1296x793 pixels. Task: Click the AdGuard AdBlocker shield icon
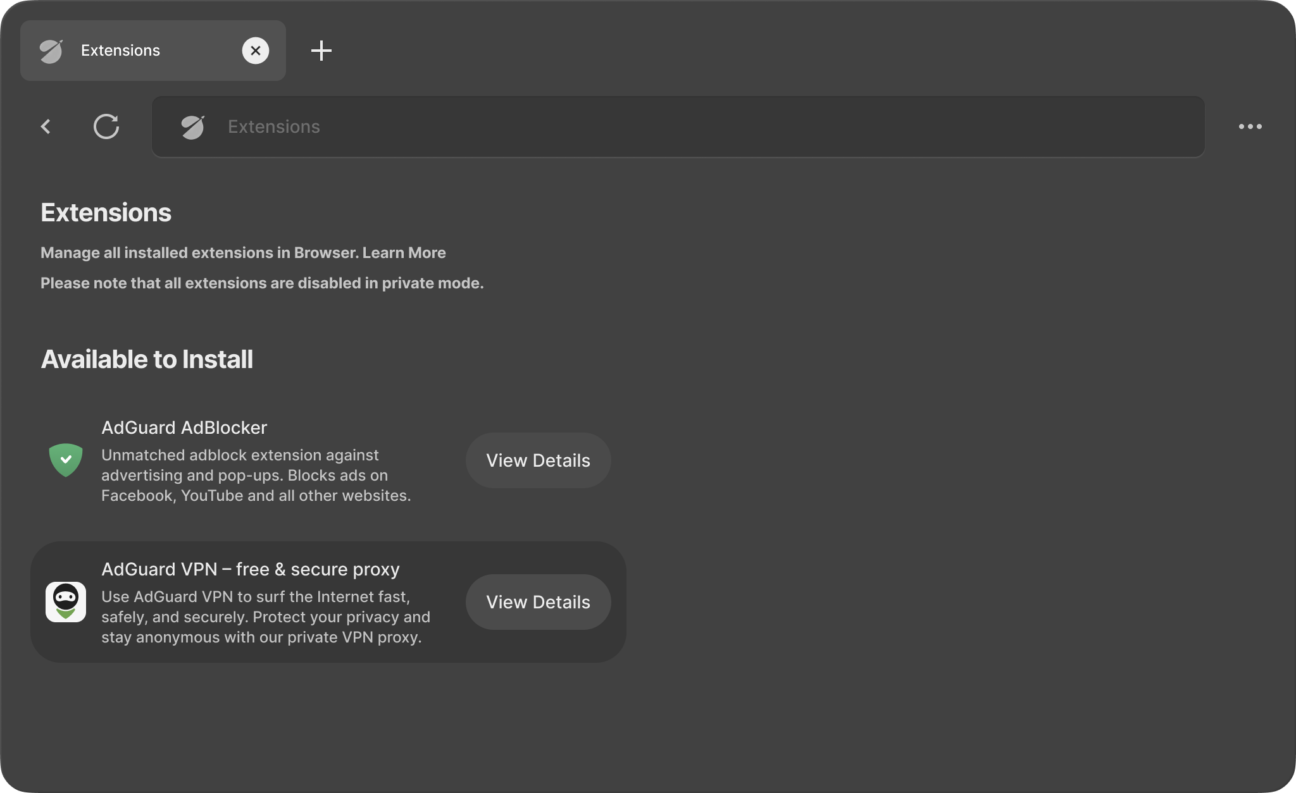tap(65, 459)
